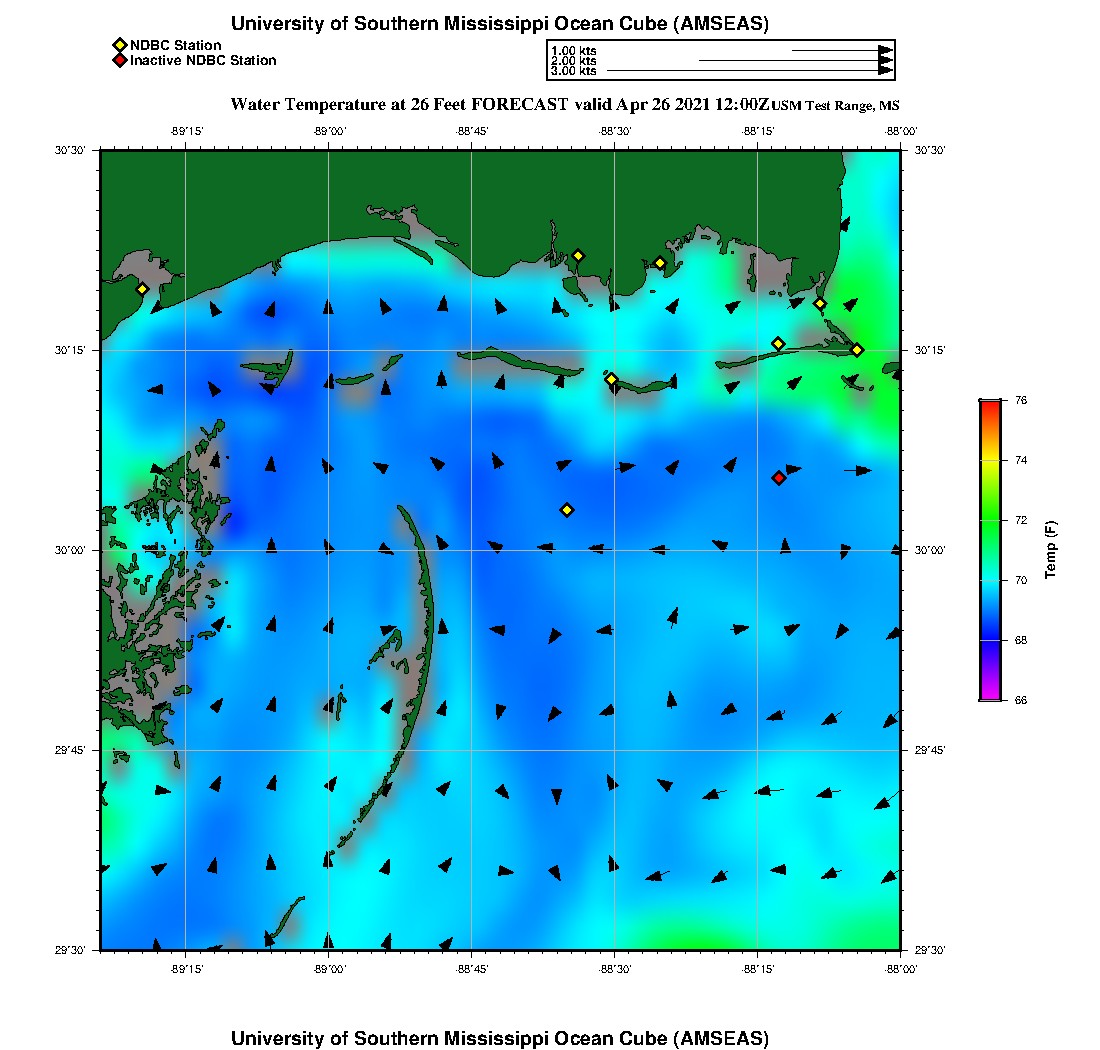The image size is (1100, 1050).
Task: Select the yellow station marker on the barrier island near 88°30'
Action: tap(611, 379)
